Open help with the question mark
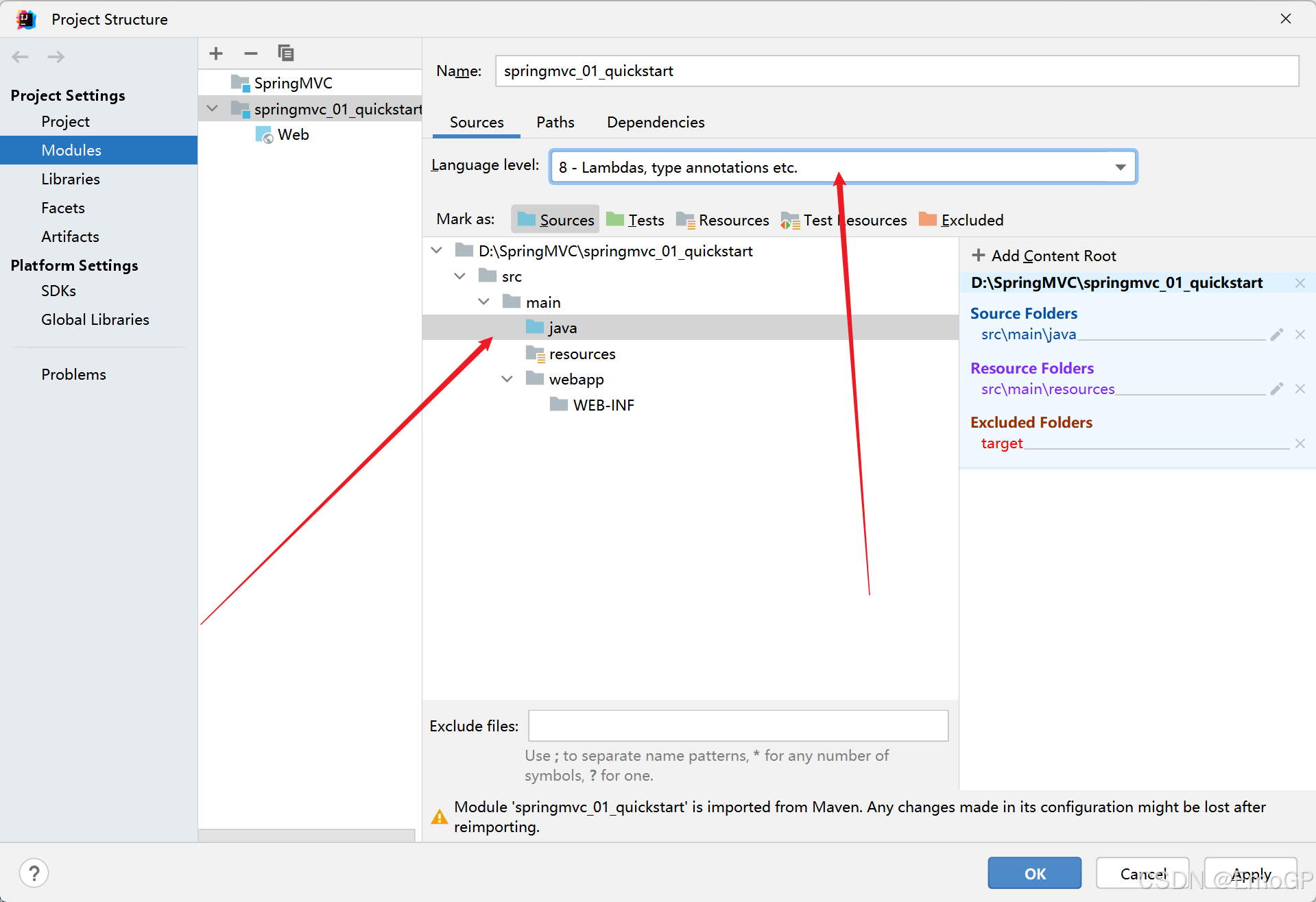 [x=34, y=873]
